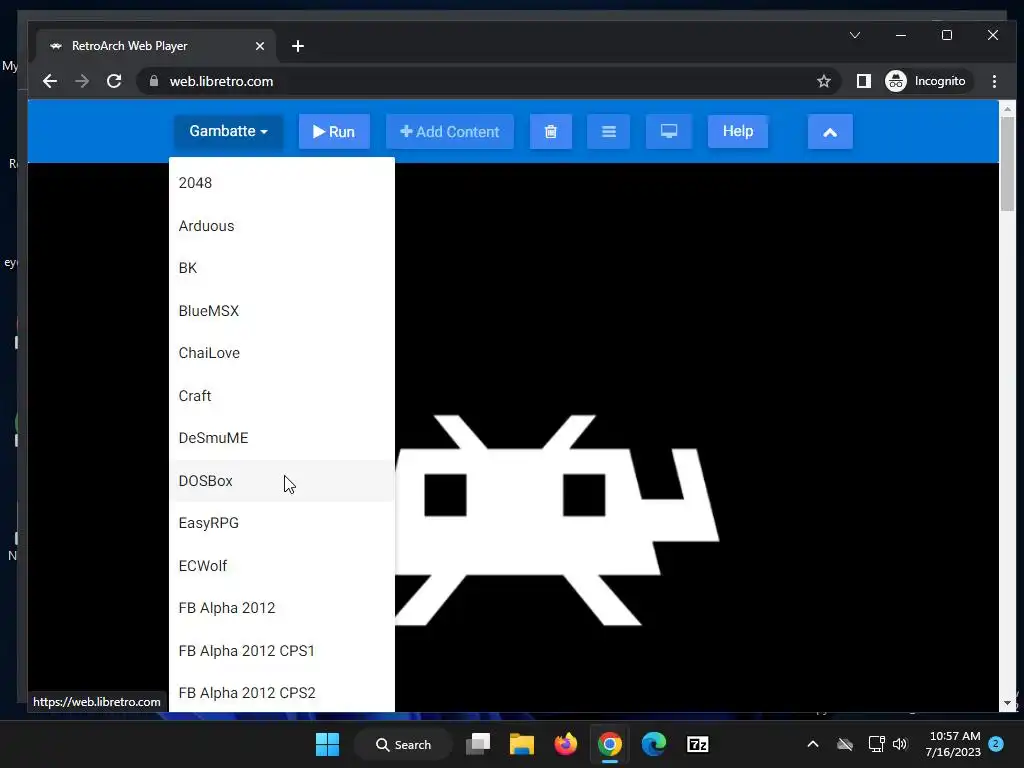Launch File Explorer from the taskbar
This screenshot has width=1024, height=768.
click(522, 744)
